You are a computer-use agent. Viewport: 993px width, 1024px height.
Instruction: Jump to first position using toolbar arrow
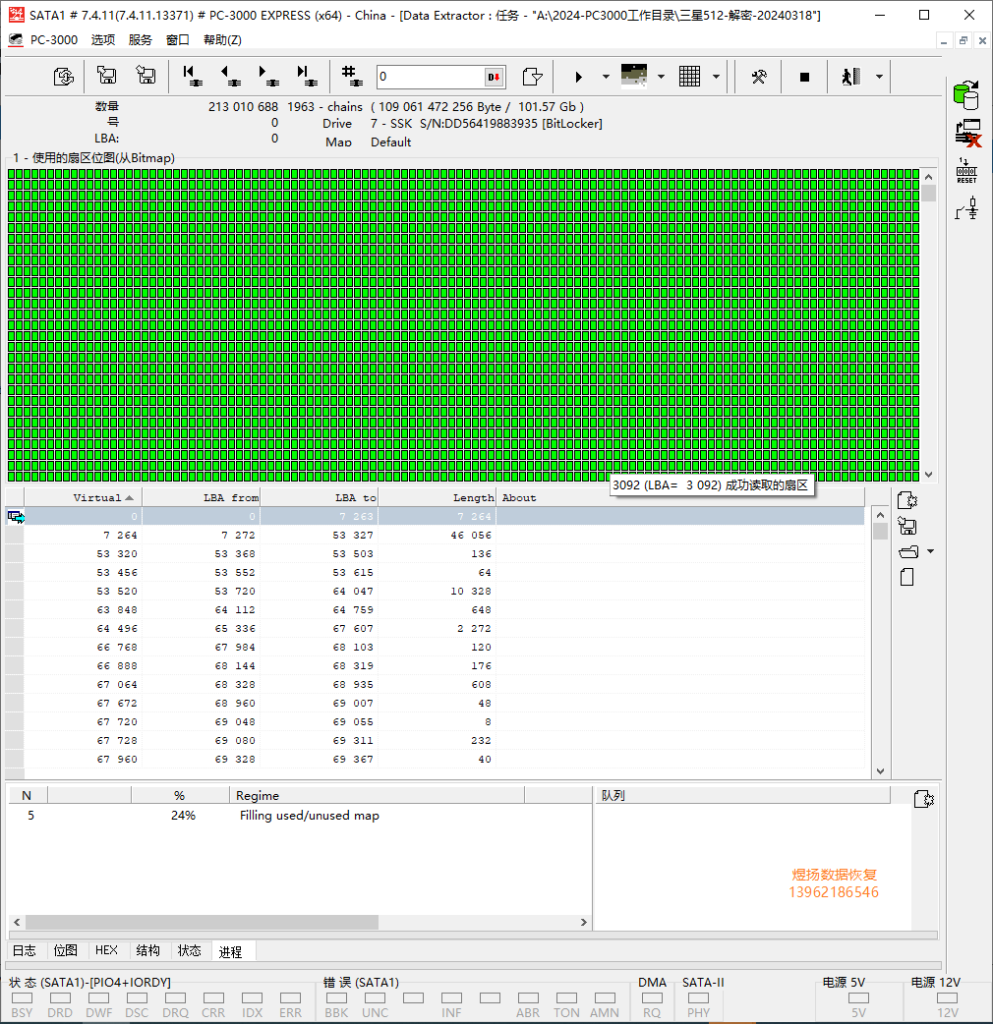(x=190, y=76)
